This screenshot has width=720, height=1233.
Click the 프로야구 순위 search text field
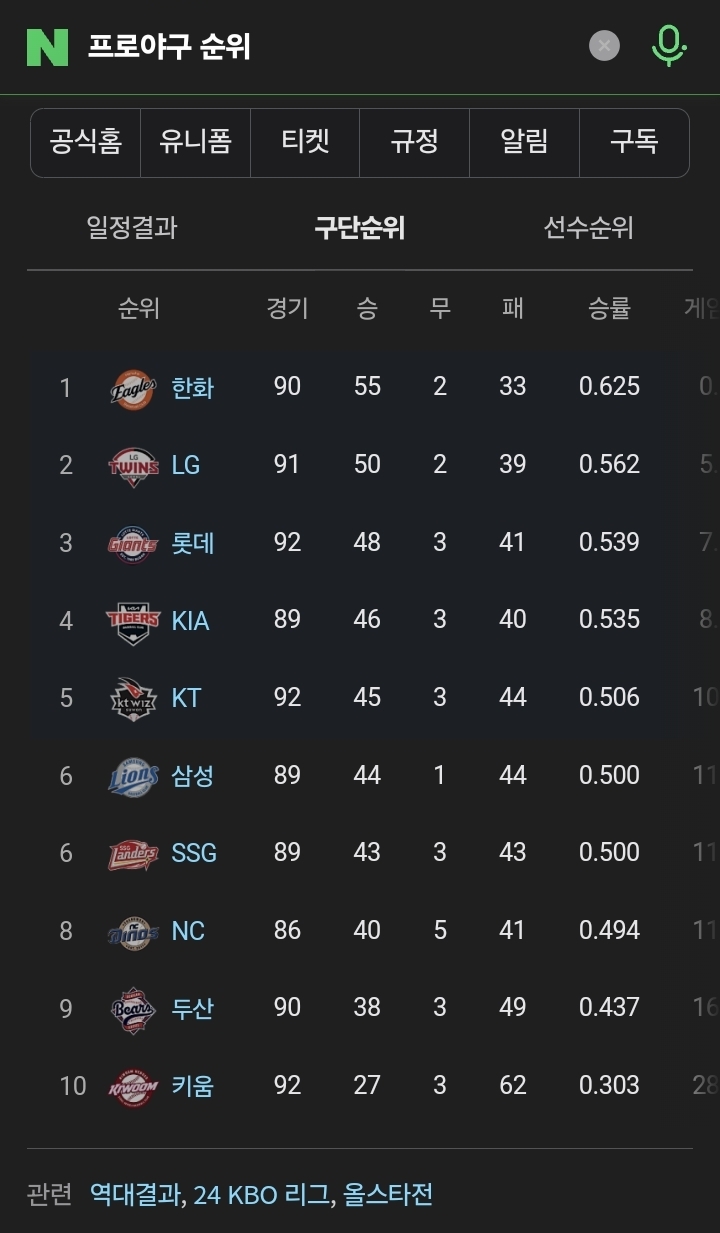330,46
